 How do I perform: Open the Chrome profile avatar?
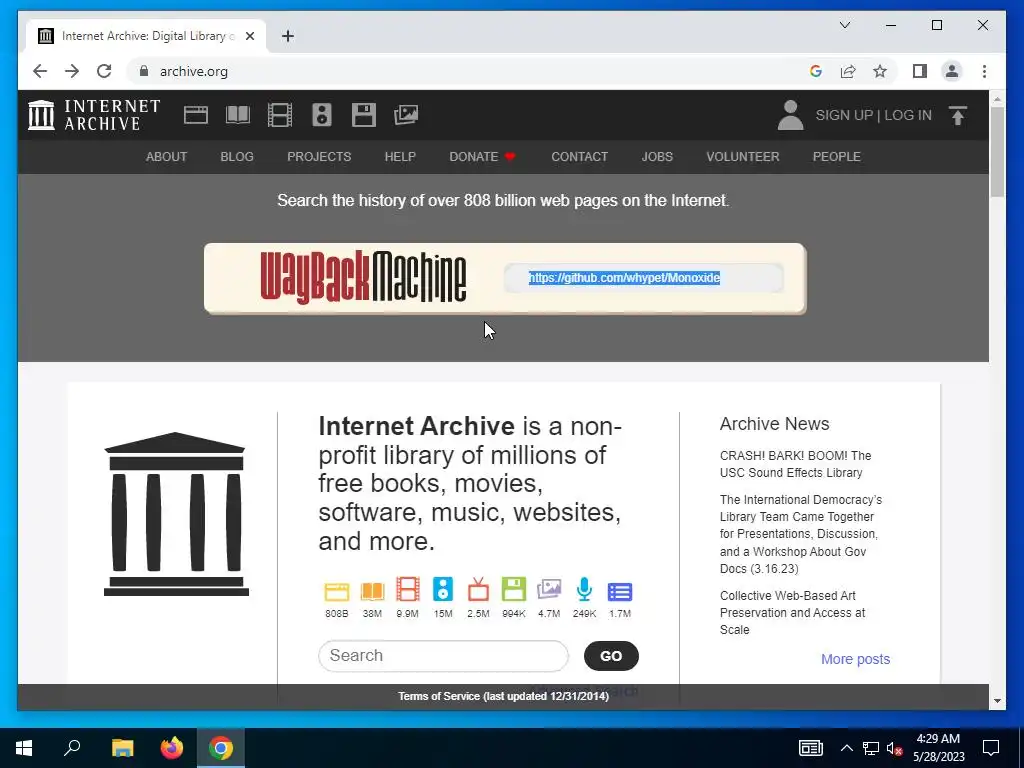tap(952, 71)
